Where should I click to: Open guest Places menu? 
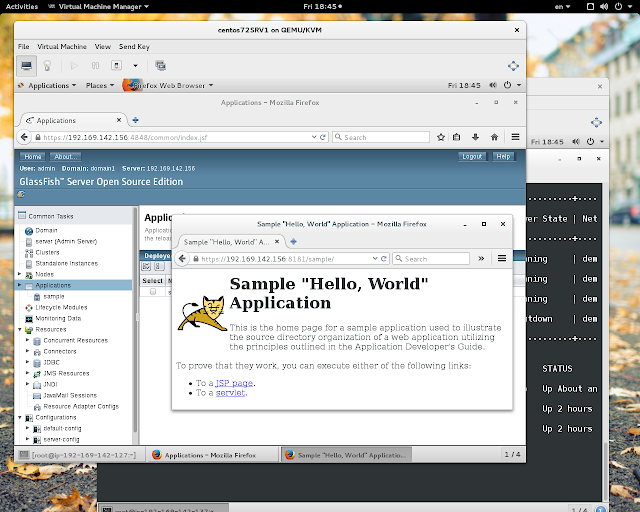pos(100,85)
